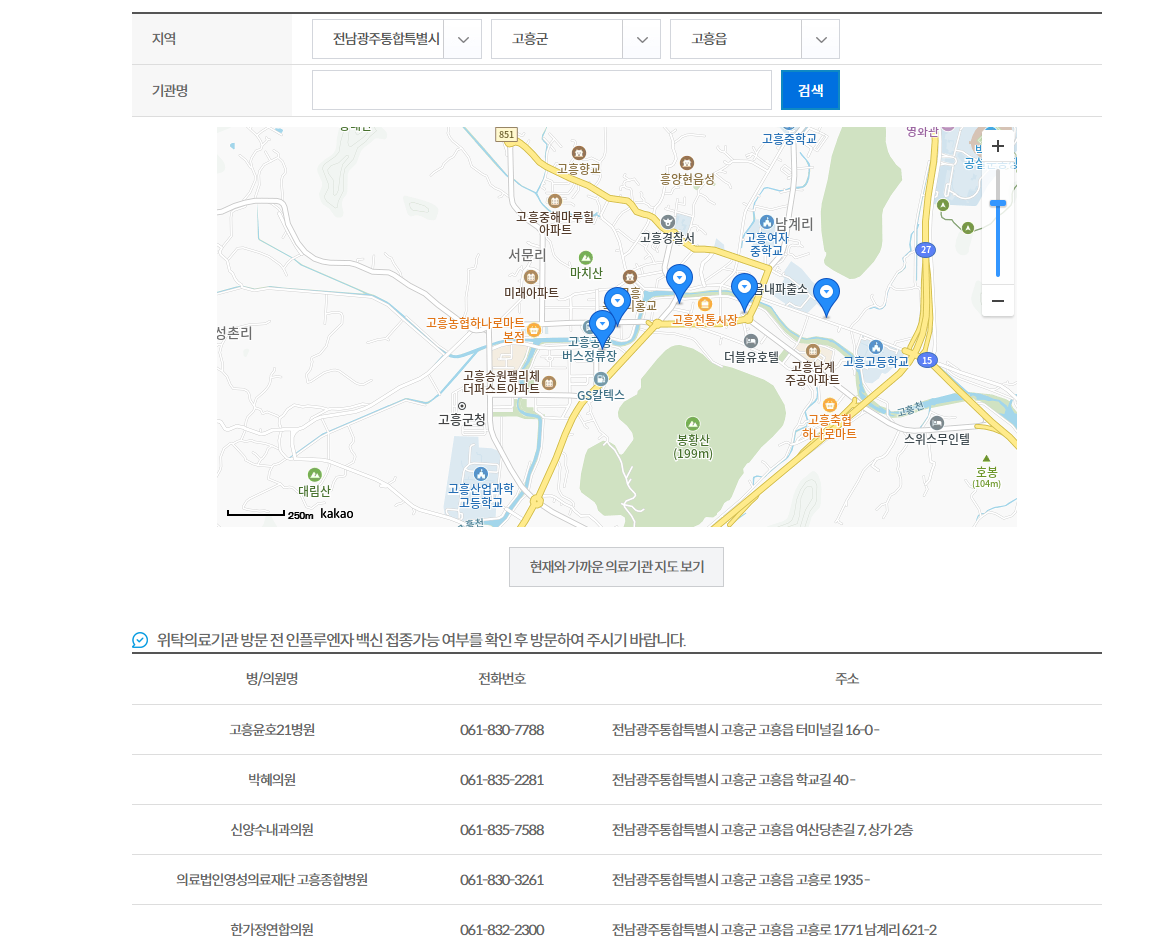Zoom in the map with plus button
The width and height of the screenshot is (1156, 938).
(997, 146)
